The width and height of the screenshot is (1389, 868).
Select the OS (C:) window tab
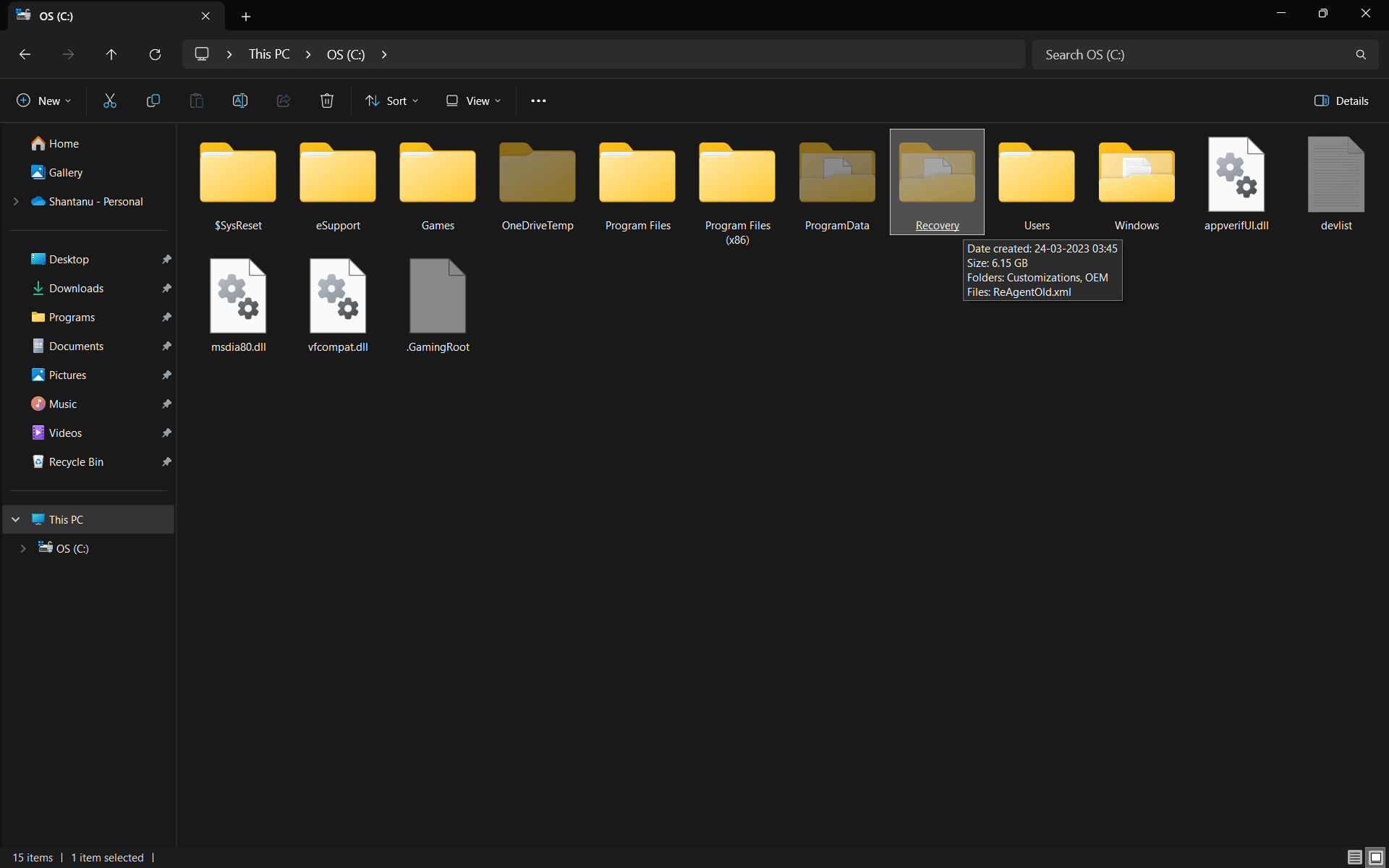tap(116, 16)
